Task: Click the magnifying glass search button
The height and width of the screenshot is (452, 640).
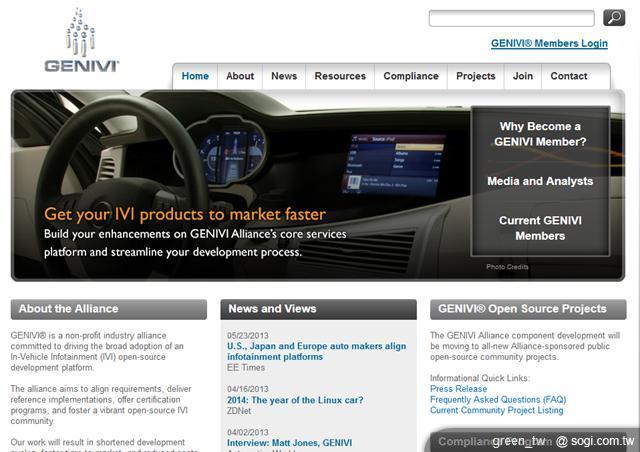Action: (x=614, y=18)
